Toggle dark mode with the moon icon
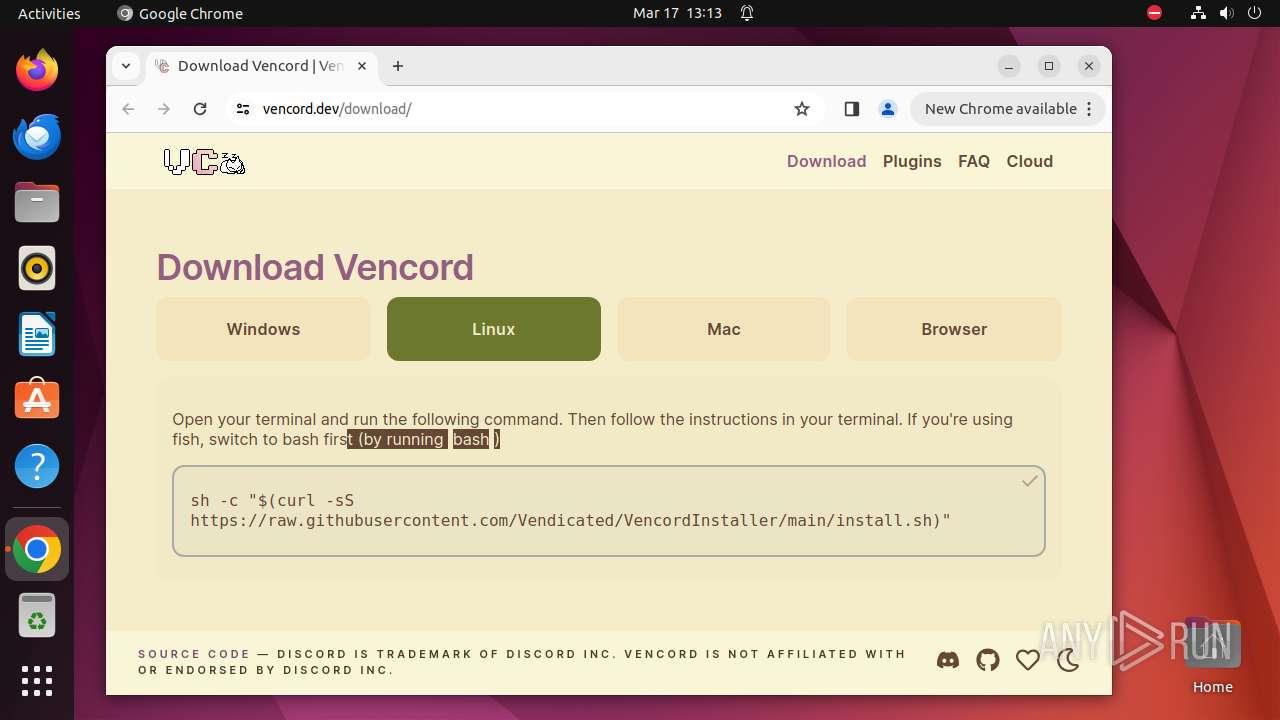 tap(1068, 660)
